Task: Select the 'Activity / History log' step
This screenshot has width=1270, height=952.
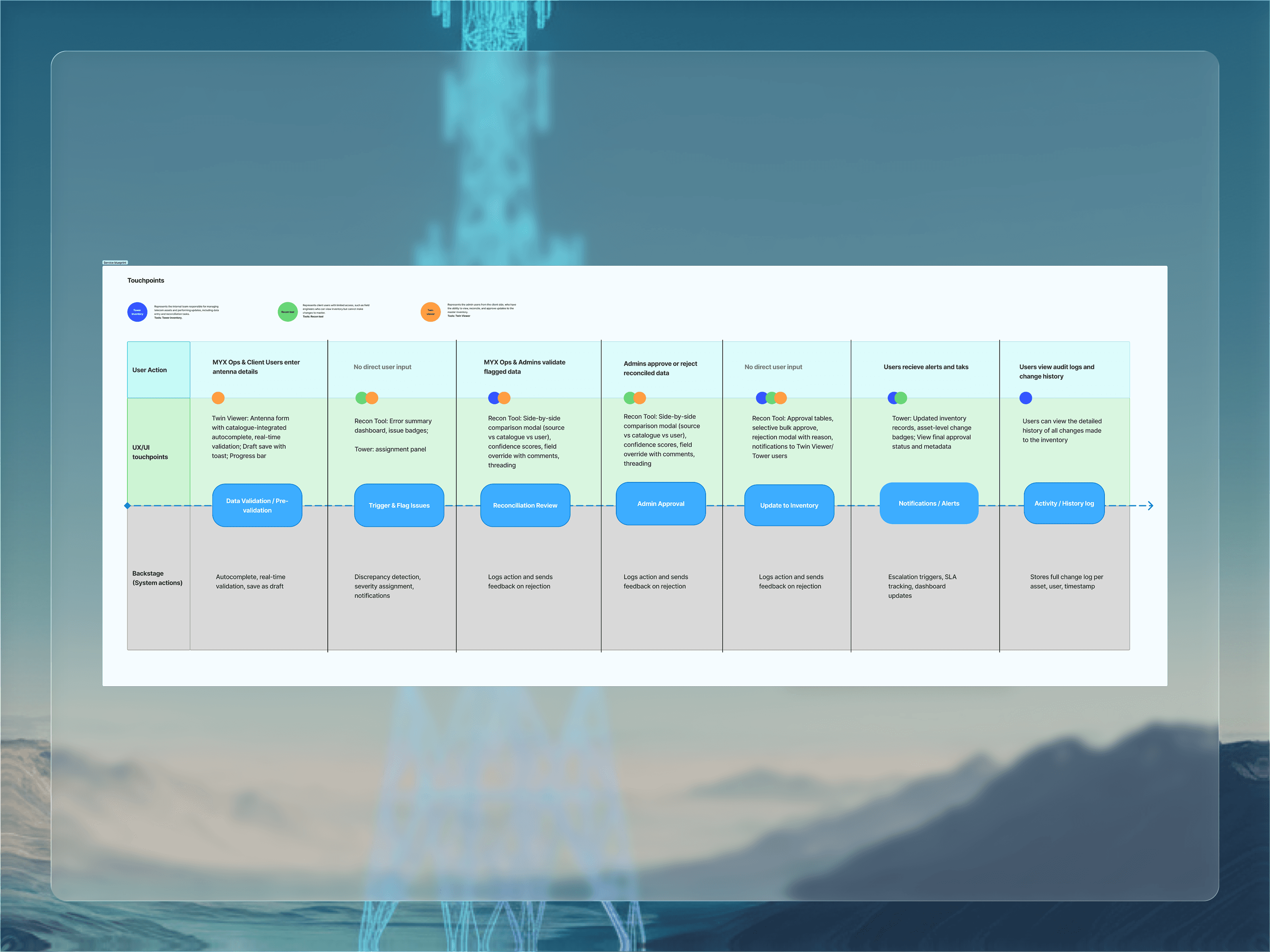Action: click(1064, 503)
